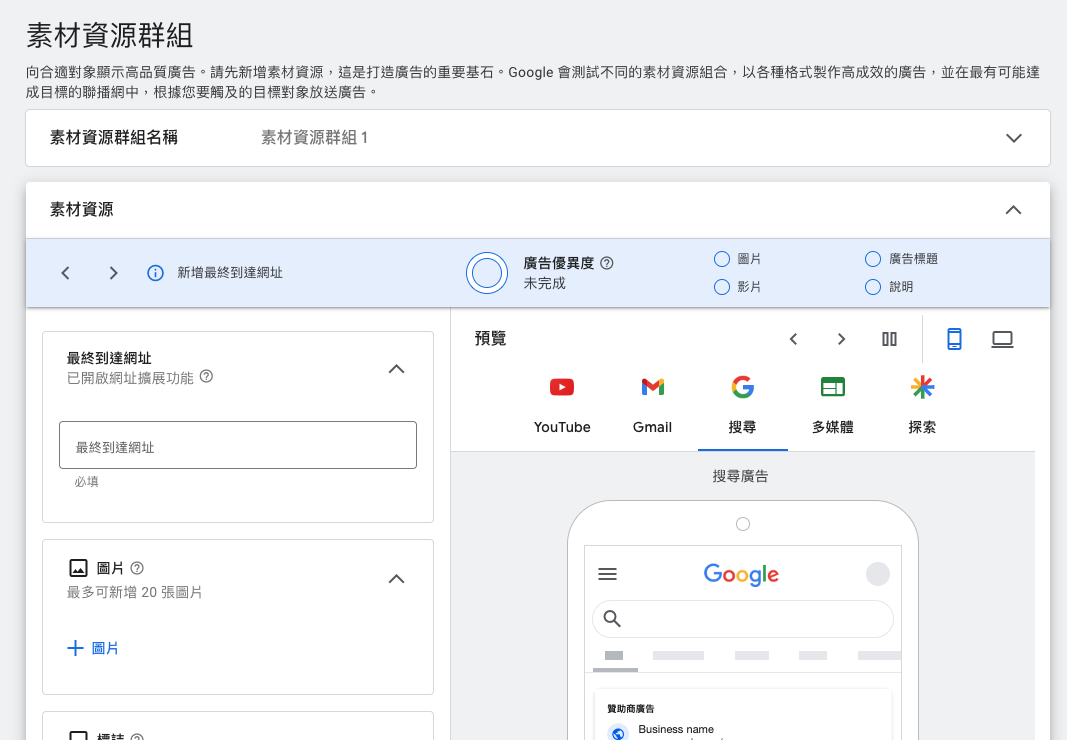1067x740 pixels.
Task: Open the Gmail preview tab
Action: click(x=652, y=405)
